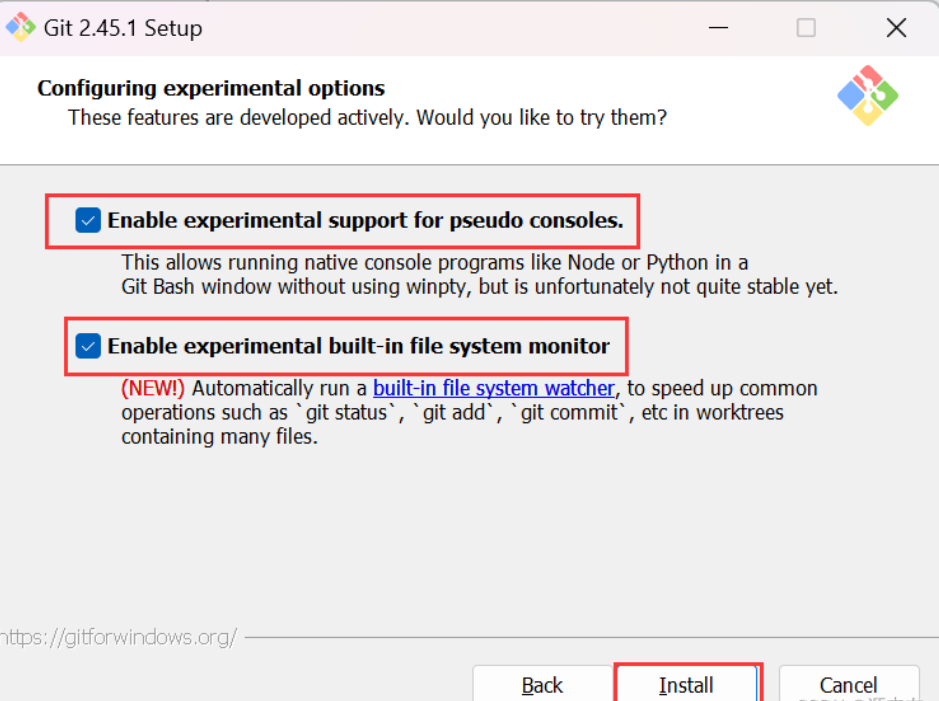Click the 'These features are developed actively' subtitle

pyautogui.click(x=367, y=118)
